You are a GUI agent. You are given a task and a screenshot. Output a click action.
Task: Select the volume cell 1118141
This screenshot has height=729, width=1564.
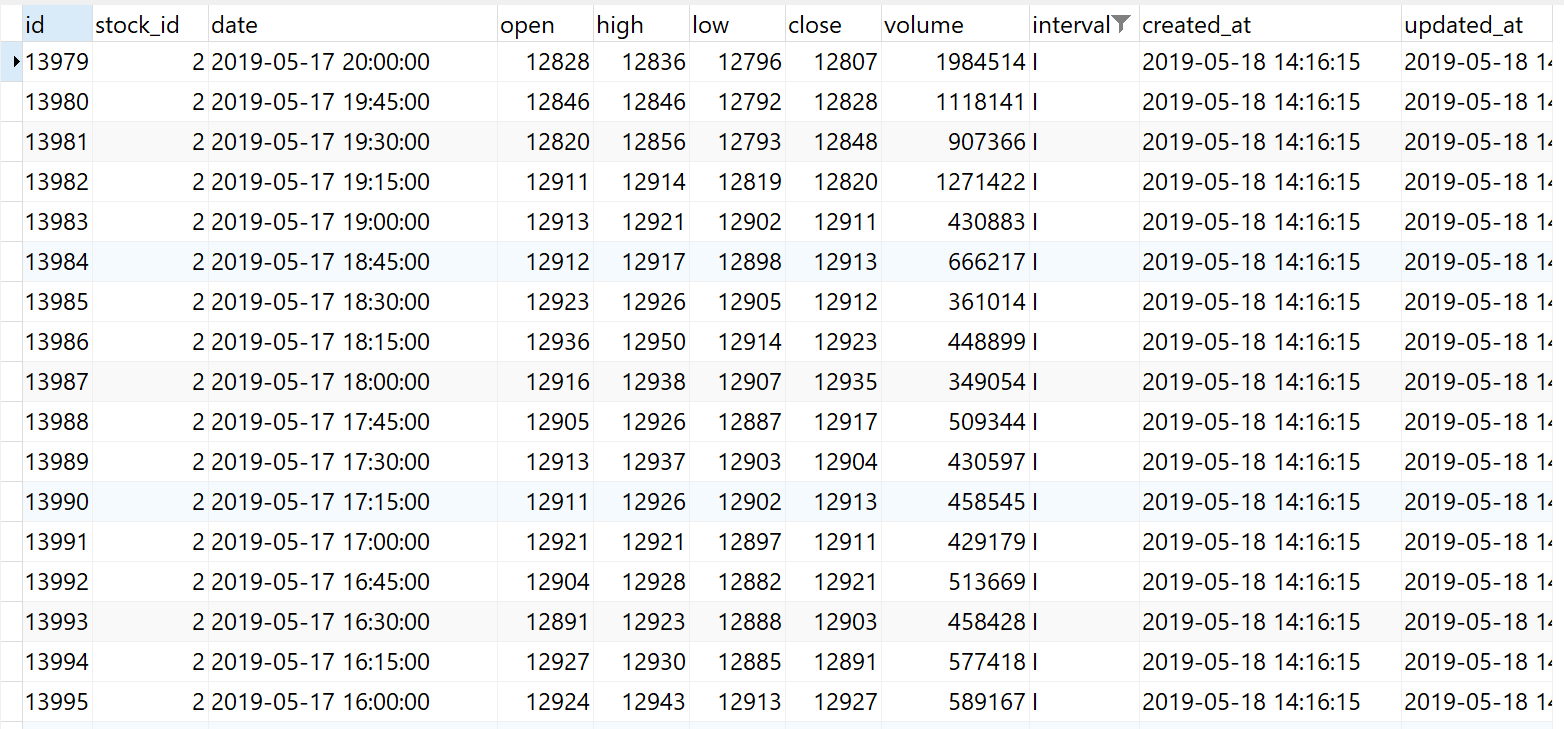955,102
